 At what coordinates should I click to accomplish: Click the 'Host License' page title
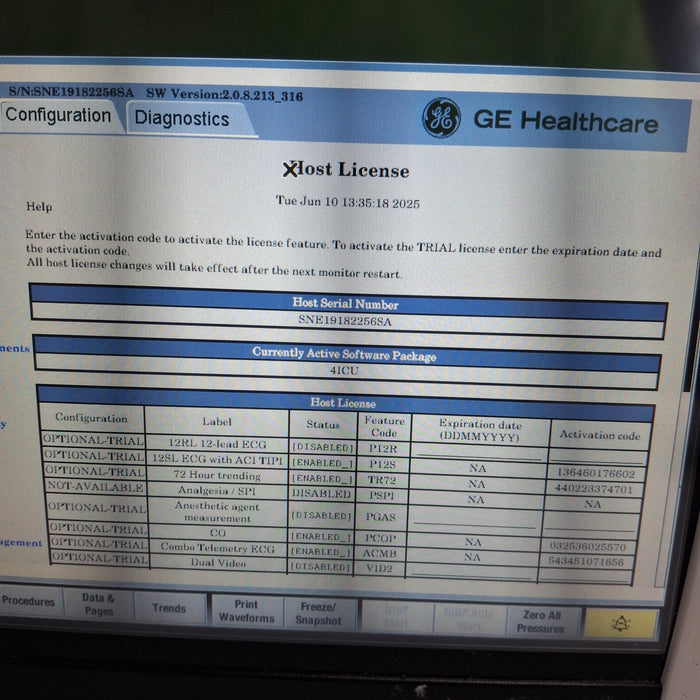pyautogui.click(x=346, y=170)
